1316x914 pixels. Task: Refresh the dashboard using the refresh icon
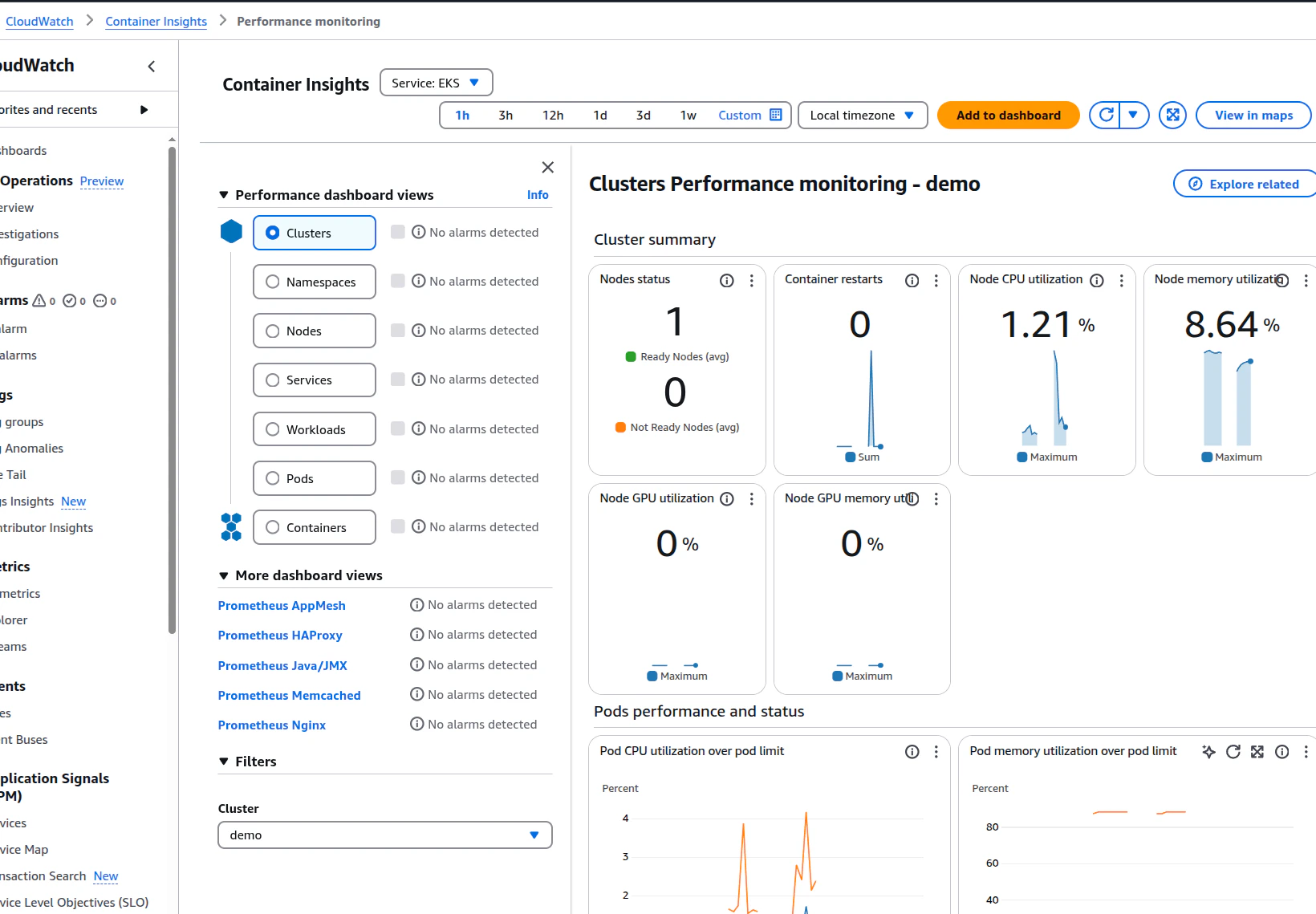coord(1105,115)
